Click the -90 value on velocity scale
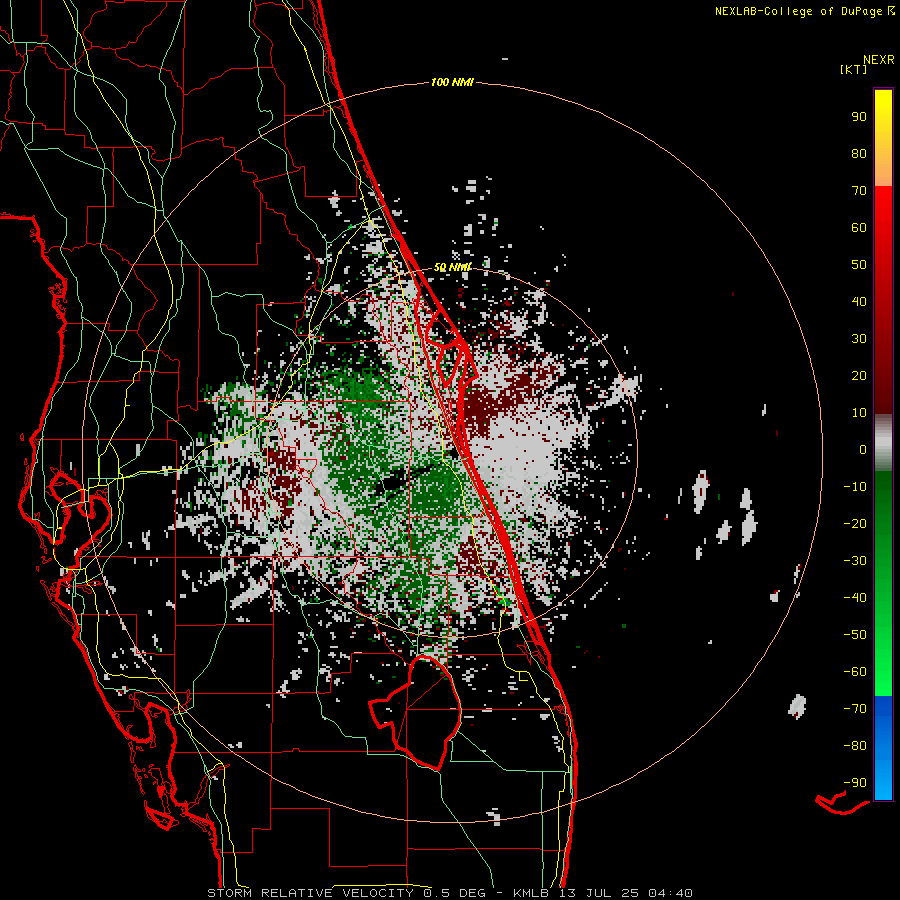Viewport: 900px width, 900px height. tap(855, 783)
